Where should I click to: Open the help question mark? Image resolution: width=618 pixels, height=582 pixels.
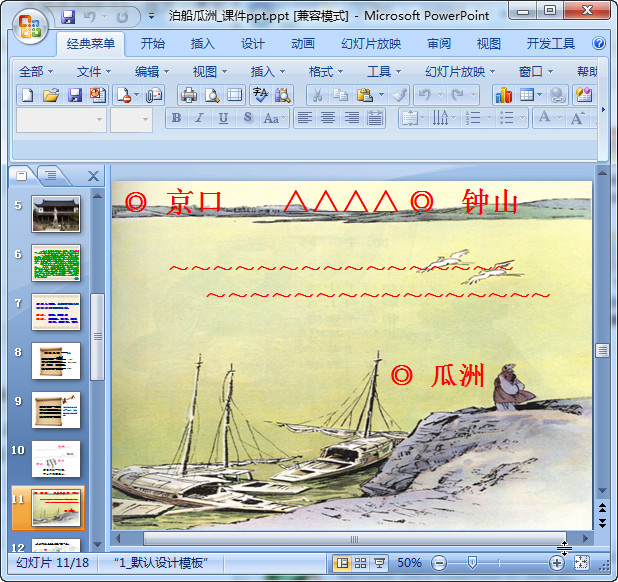click(x=599, y=43)
